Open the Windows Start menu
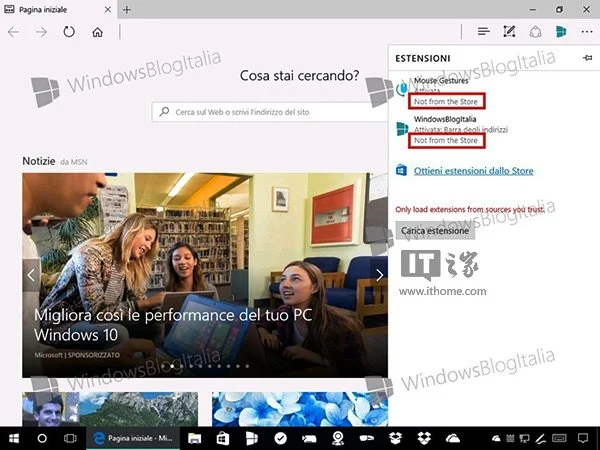600x450 pixels. 14,438
